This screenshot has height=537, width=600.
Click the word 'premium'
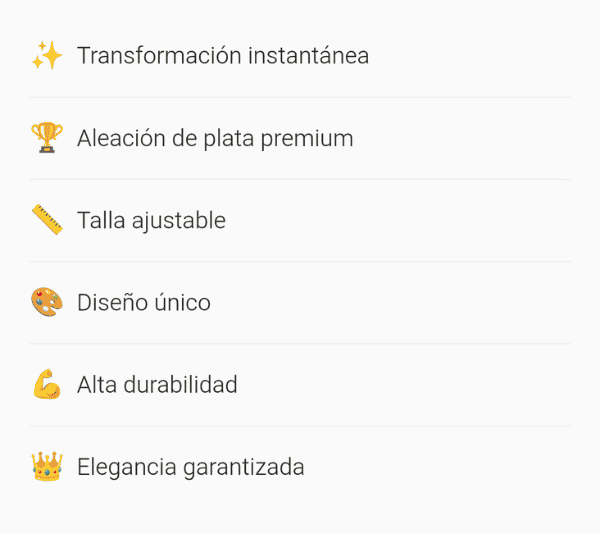pyautogui.click(x=307, y=138)
